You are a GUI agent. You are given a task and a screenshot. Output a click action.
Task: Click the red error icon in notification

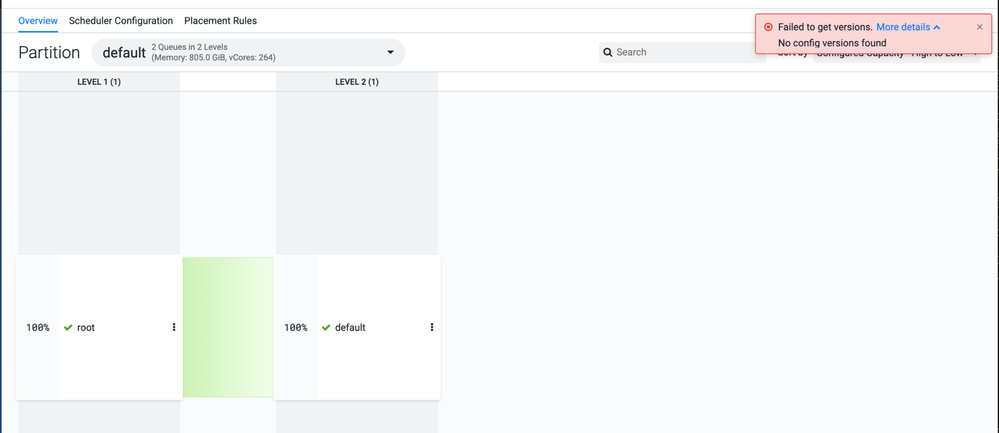[768, 27]
